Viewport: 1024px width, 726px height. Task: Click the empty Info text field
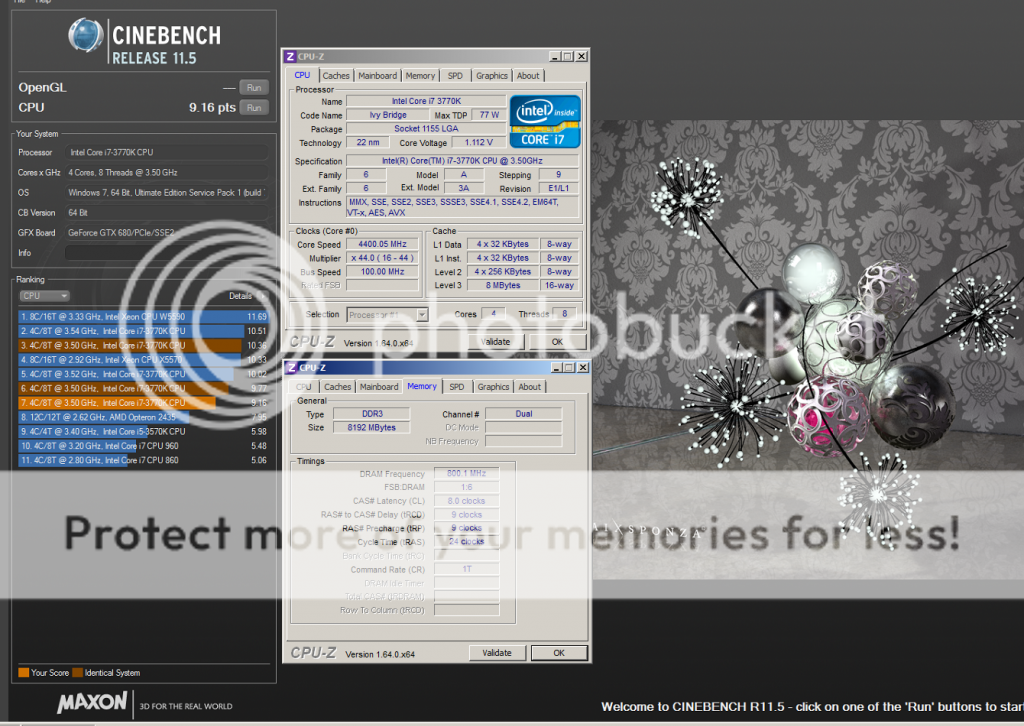(x=166, y=253)
